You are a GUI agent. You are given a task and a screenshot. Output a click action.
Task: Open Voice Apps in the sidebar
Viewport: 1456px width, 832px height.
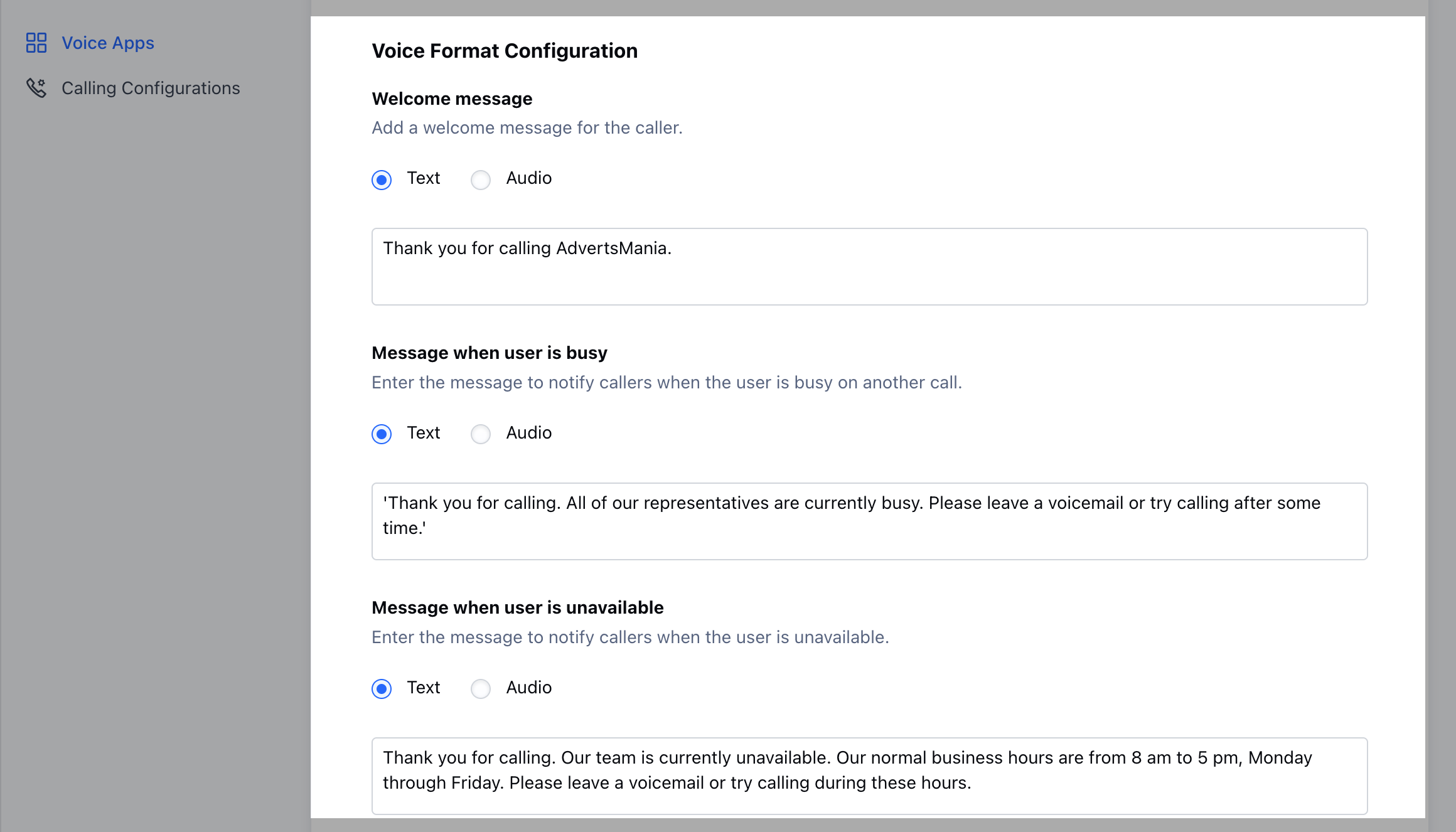point(107,43)
